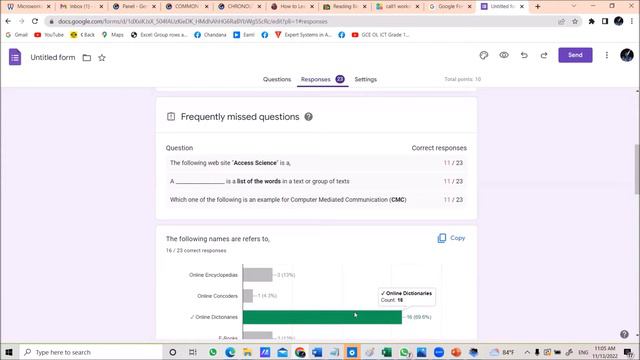Launch Microsoft Edge from the taskbar
The height and width of the screenshot is (360, 640).
coord(230,352)
